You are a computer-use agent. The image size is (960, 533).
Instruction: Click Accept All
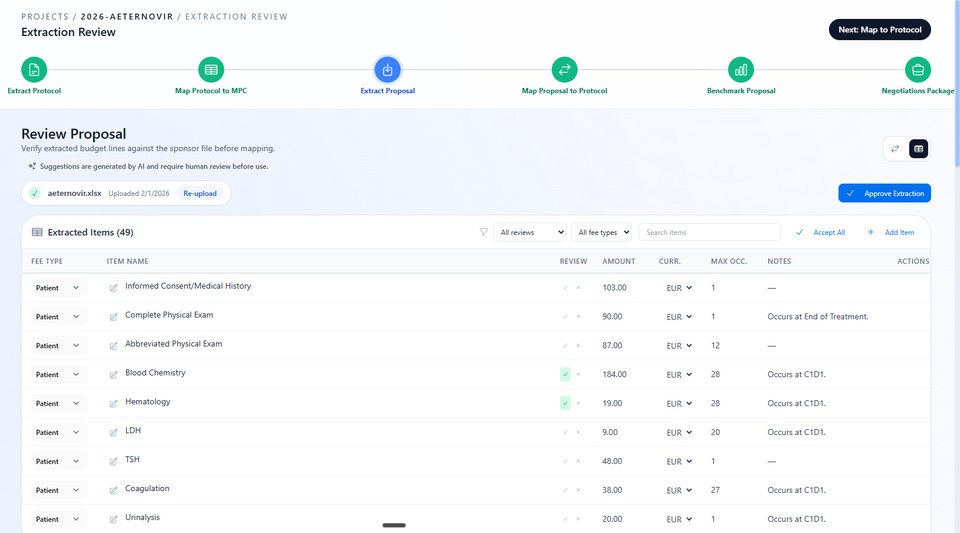[820, 233]
